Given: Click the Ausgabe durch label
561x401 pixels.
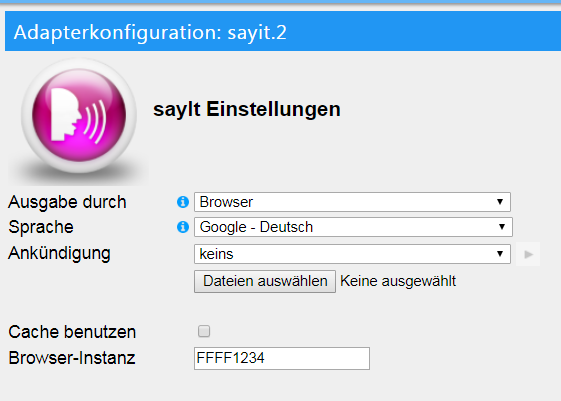Looking at the screenshot, I should coord(67,202).
